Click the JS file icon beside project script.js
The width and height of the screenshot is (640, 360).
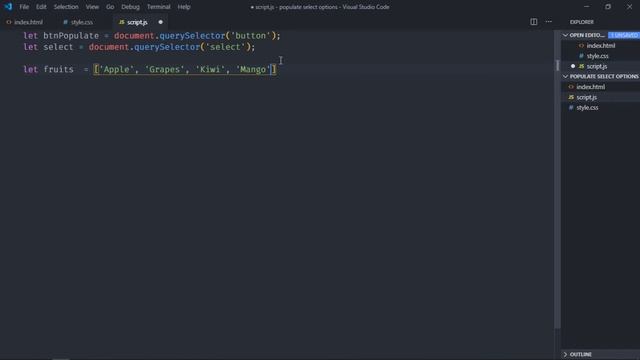(x=571, y=97)
